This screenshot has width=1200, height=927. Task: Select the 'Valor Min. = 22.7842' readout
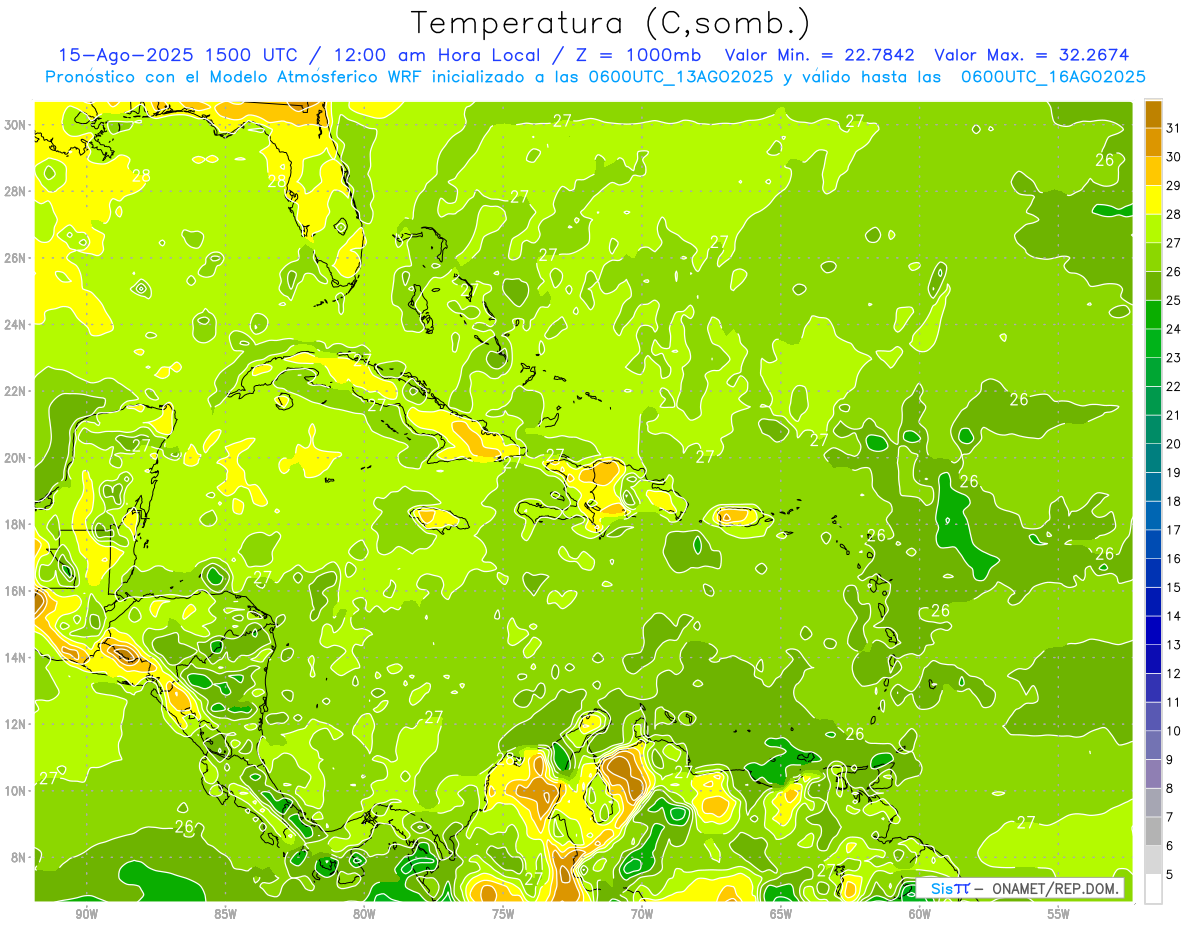(819, 55)
